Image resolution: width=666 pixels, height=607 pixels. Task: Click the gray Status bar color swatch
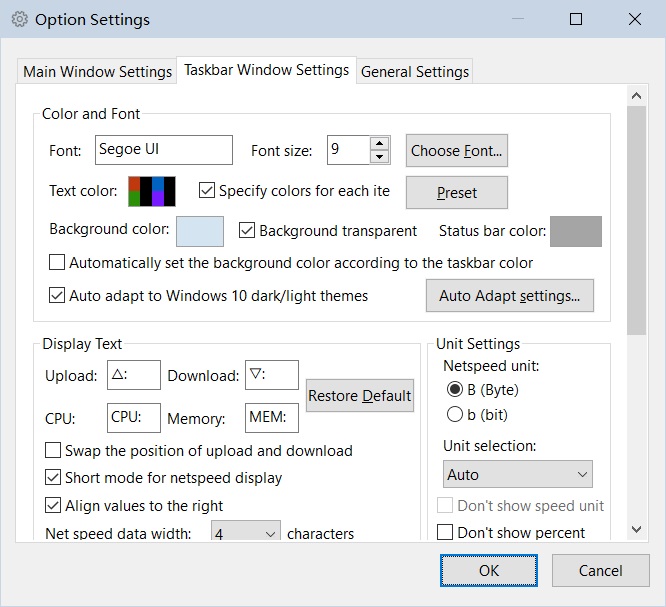coord(576,231)
